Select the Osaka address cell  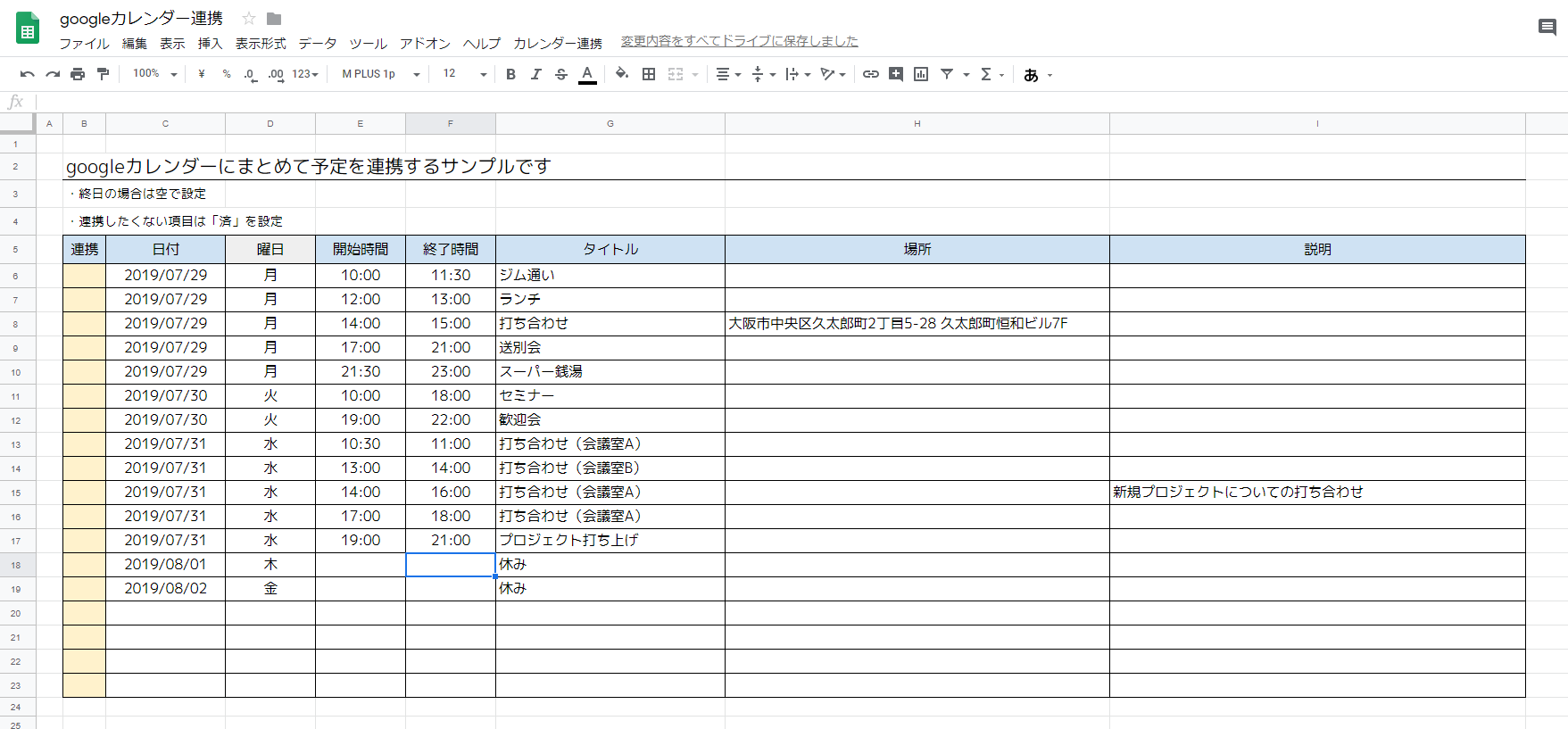917,323
